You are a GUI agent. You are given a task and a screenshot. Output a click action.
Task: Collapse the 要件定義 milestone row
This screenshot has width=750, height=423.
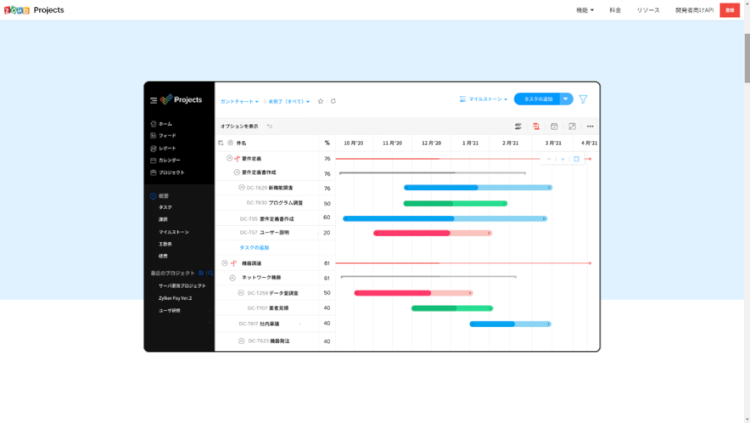(x=229, y=158)
